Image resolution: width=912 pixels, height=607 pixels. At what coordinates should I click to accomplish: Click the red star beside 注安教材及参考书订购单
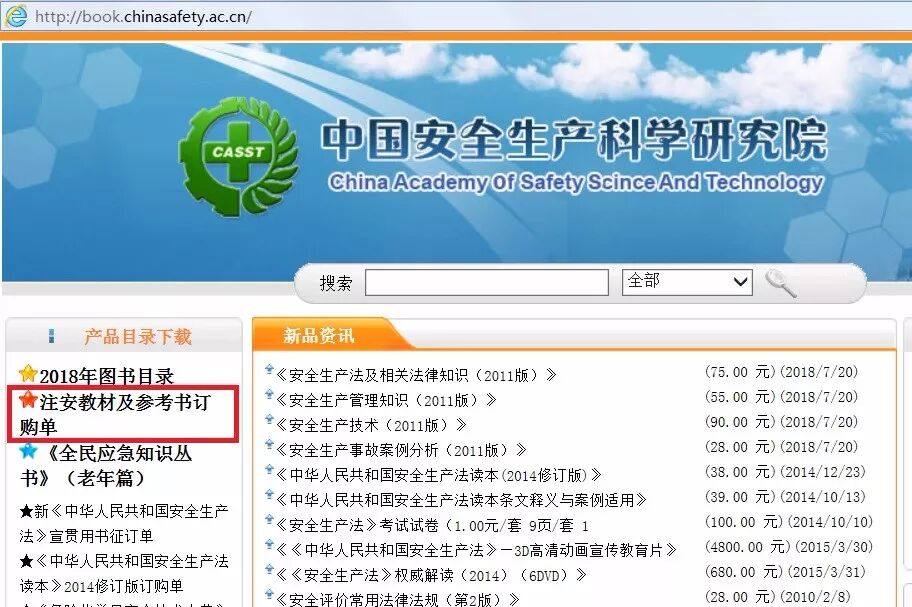coord(28,400)
